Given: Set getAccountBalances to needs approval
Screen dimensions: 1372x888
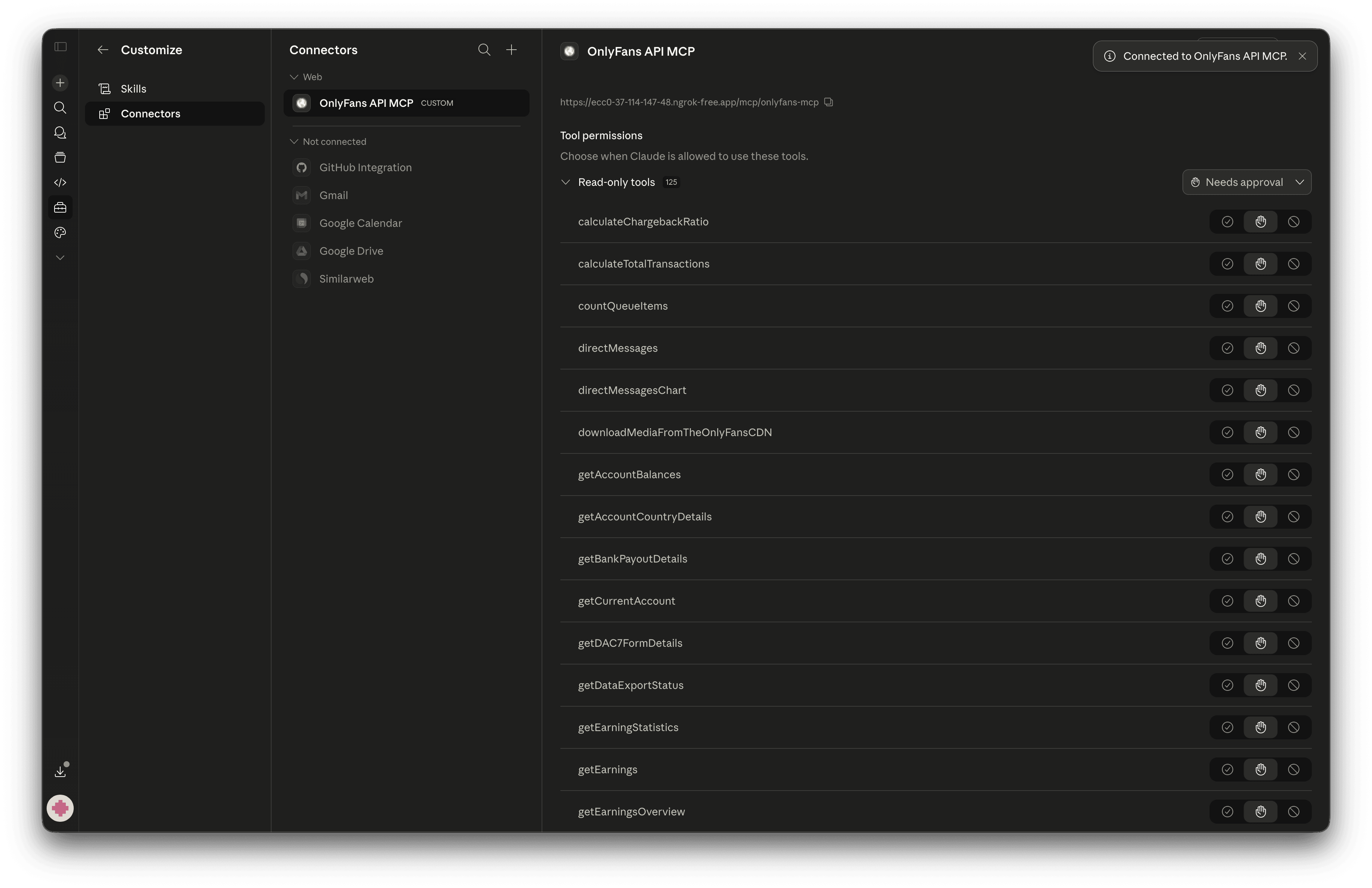Looking at the screenshot, I should click(x=1260, y=474).
